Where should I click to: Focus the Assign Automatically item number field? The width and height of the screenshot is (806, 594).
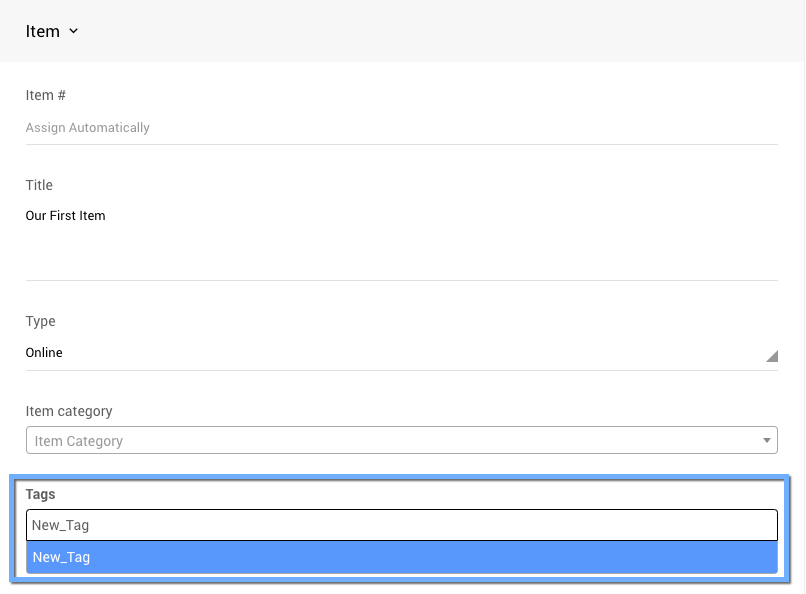pos(400,128)
